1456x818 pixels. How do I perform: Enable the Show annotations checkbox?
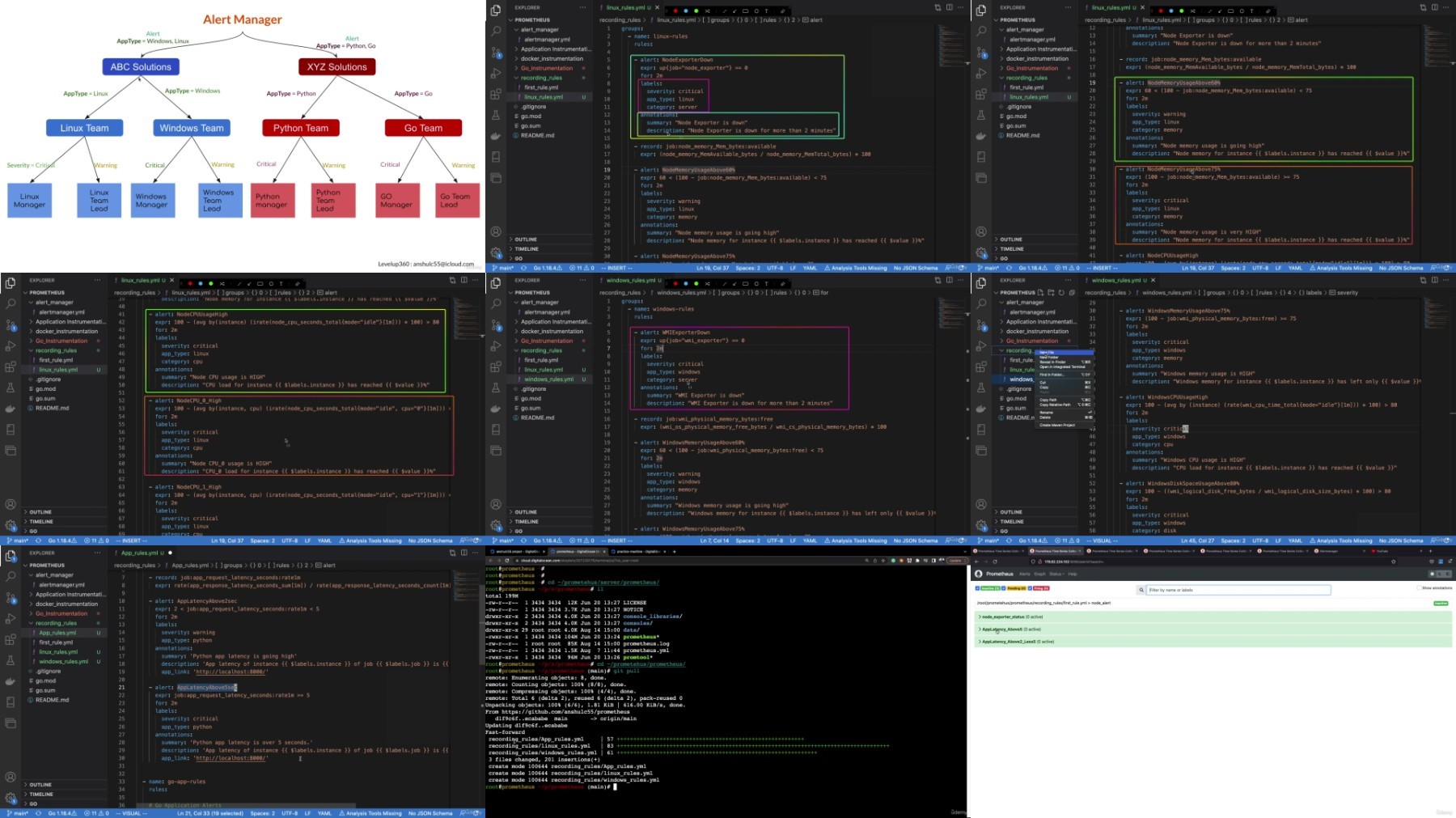tap(1419, 587)
